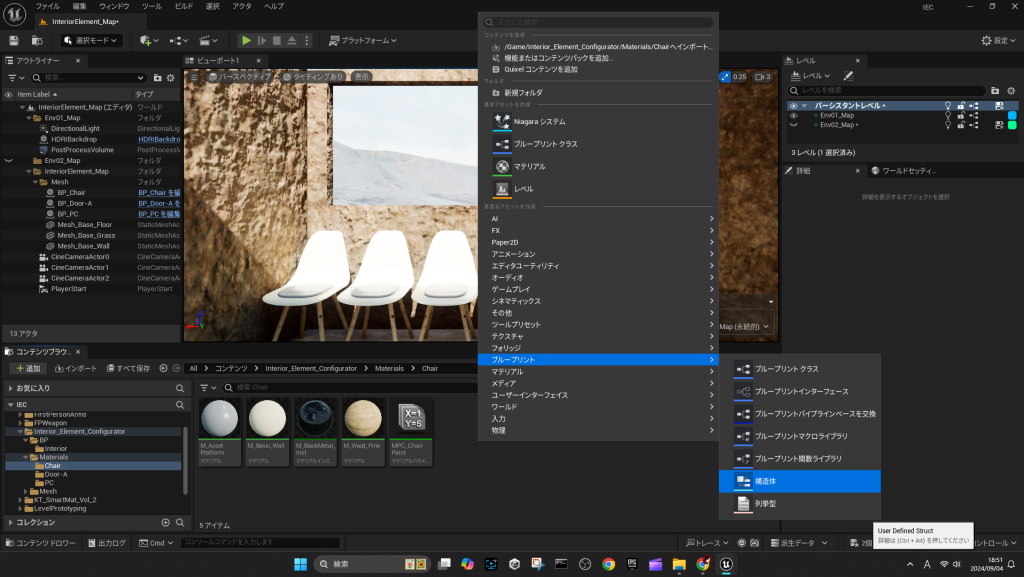Click the 追加 (Add) button
Viewport: 1024px width, 577px height.
(28, 368)
